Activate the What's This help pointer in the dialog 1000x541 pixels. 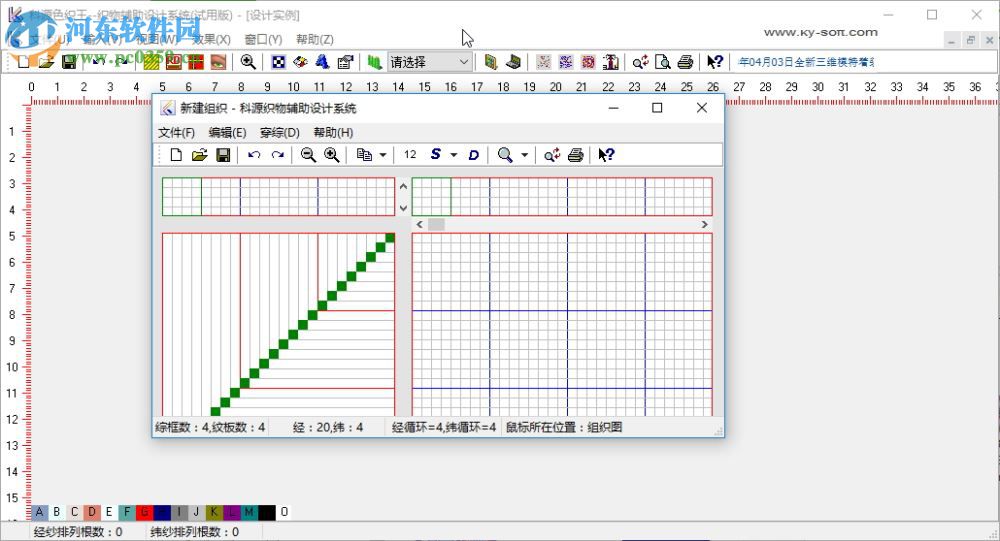coord(606,155)
